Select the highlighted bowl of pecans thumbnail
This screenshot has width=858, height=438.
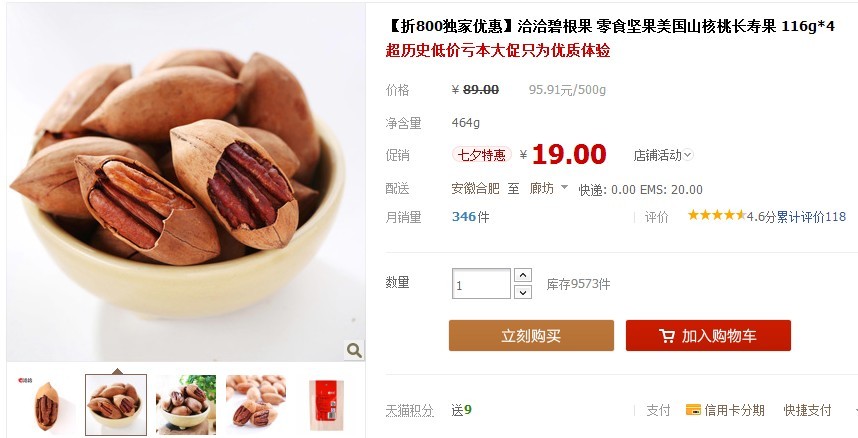(116, 405)
